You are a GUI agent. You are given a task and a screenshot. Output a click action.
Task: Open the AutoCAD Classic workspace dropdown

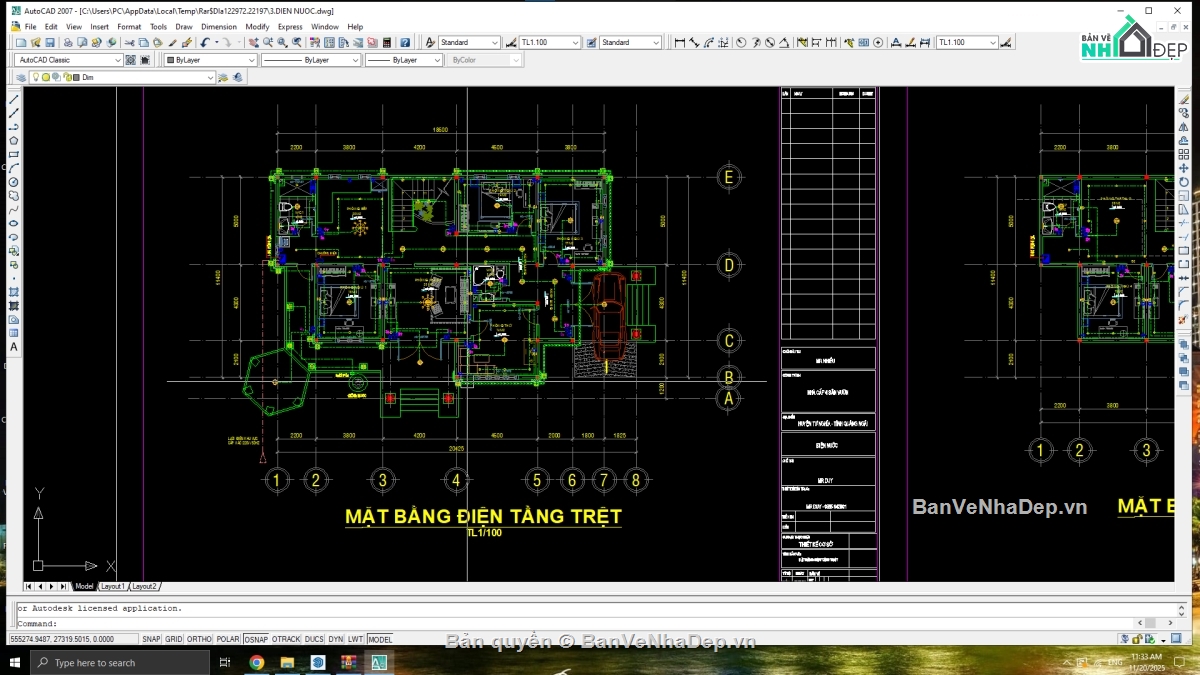[x=69, y=60]
